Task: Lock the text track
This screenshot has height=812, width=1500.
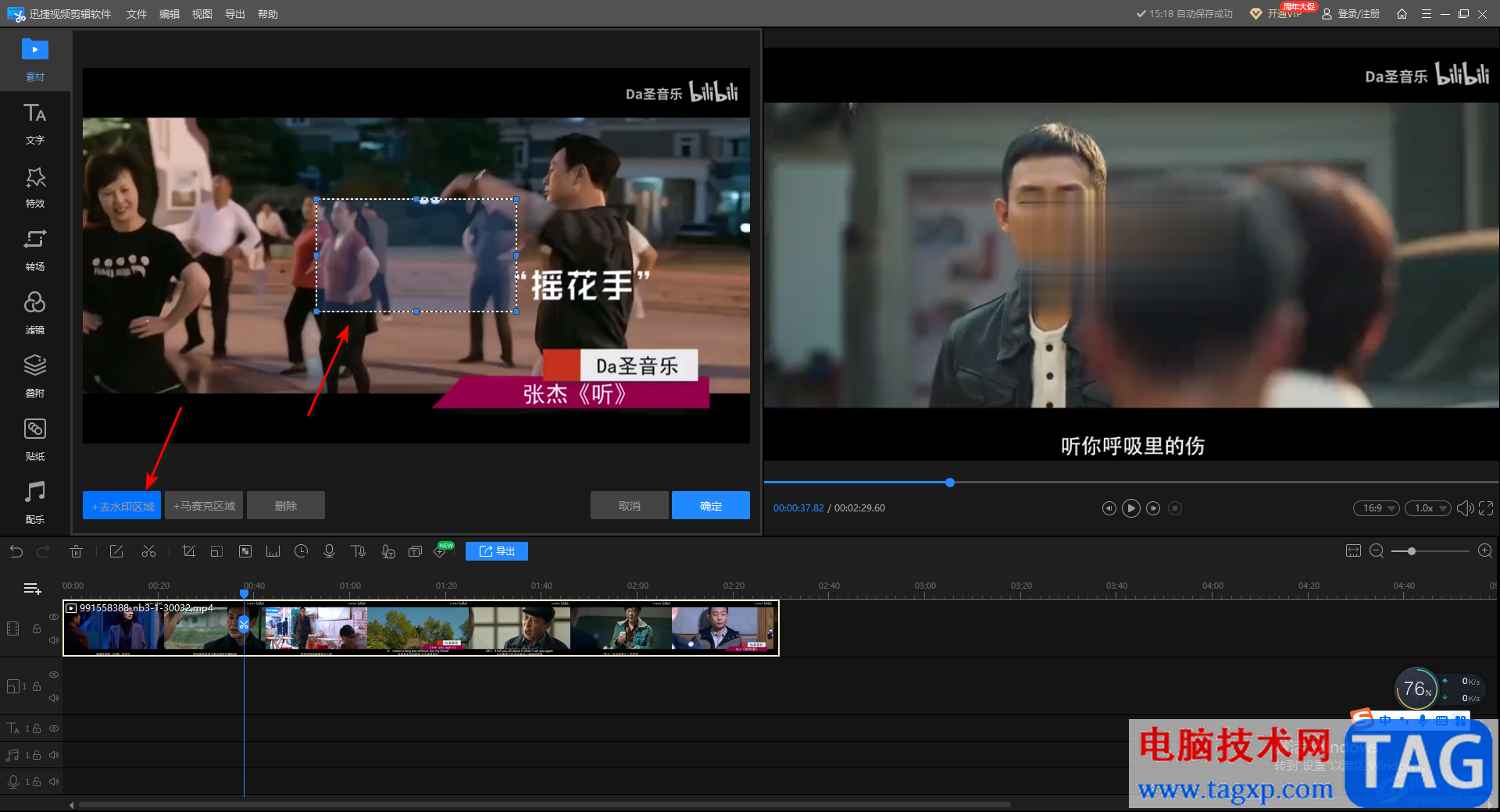Action: coord(37,728)
